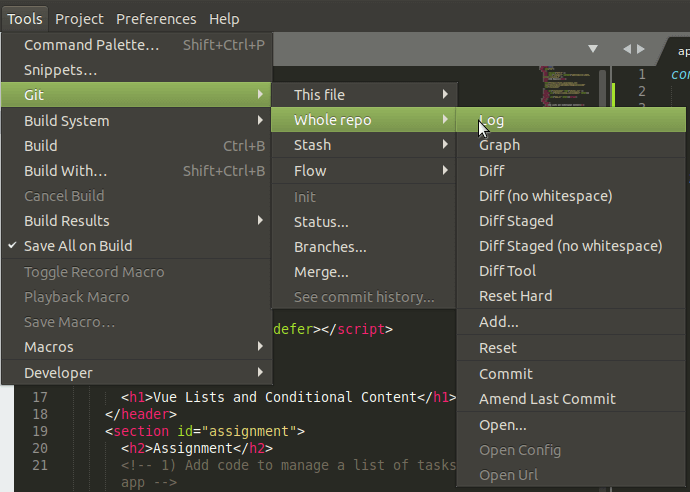Open the Tools menu

25,19
